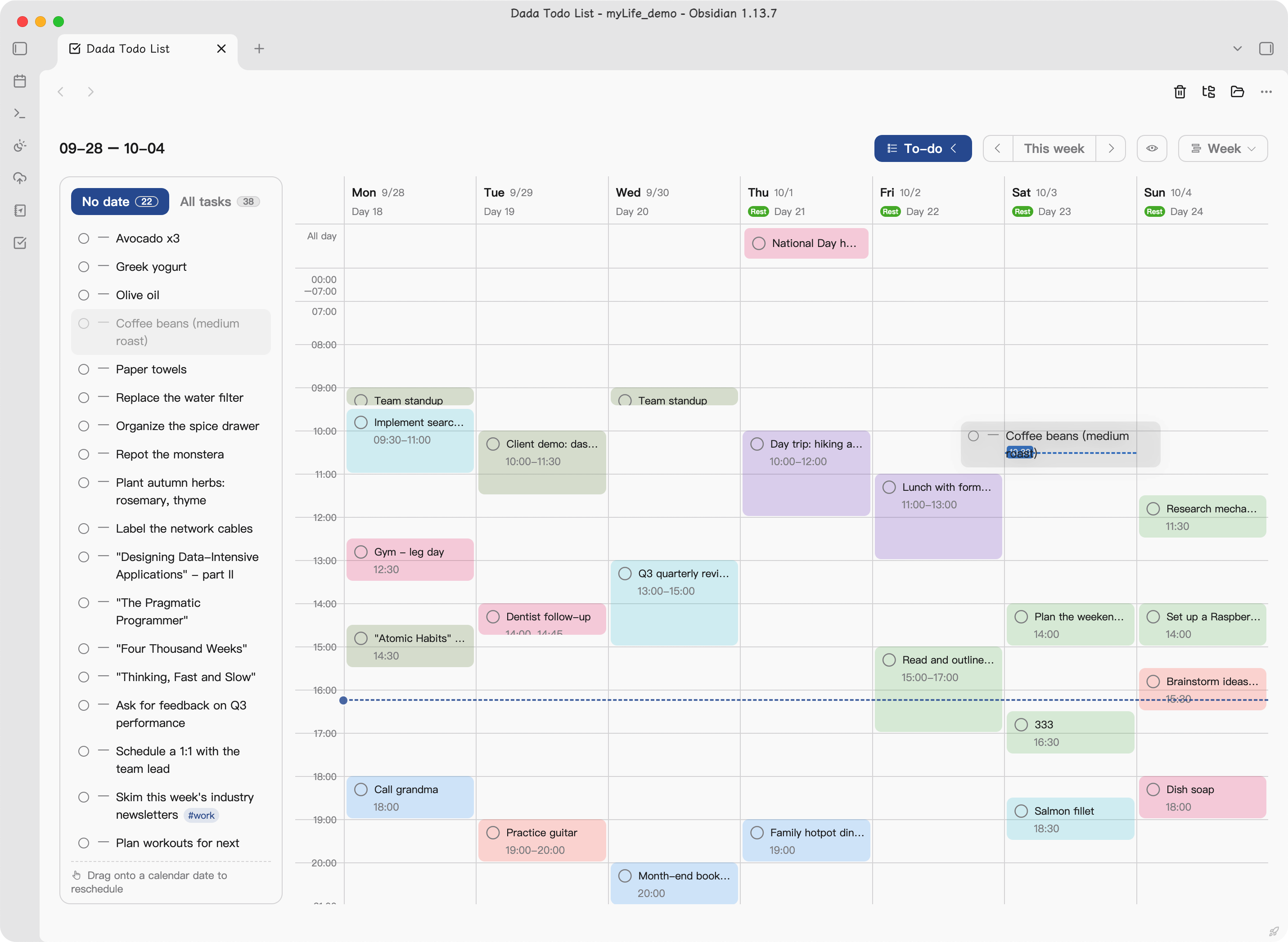
Task: Mark Practice guitar as done
Action: [x=493, y=833]
